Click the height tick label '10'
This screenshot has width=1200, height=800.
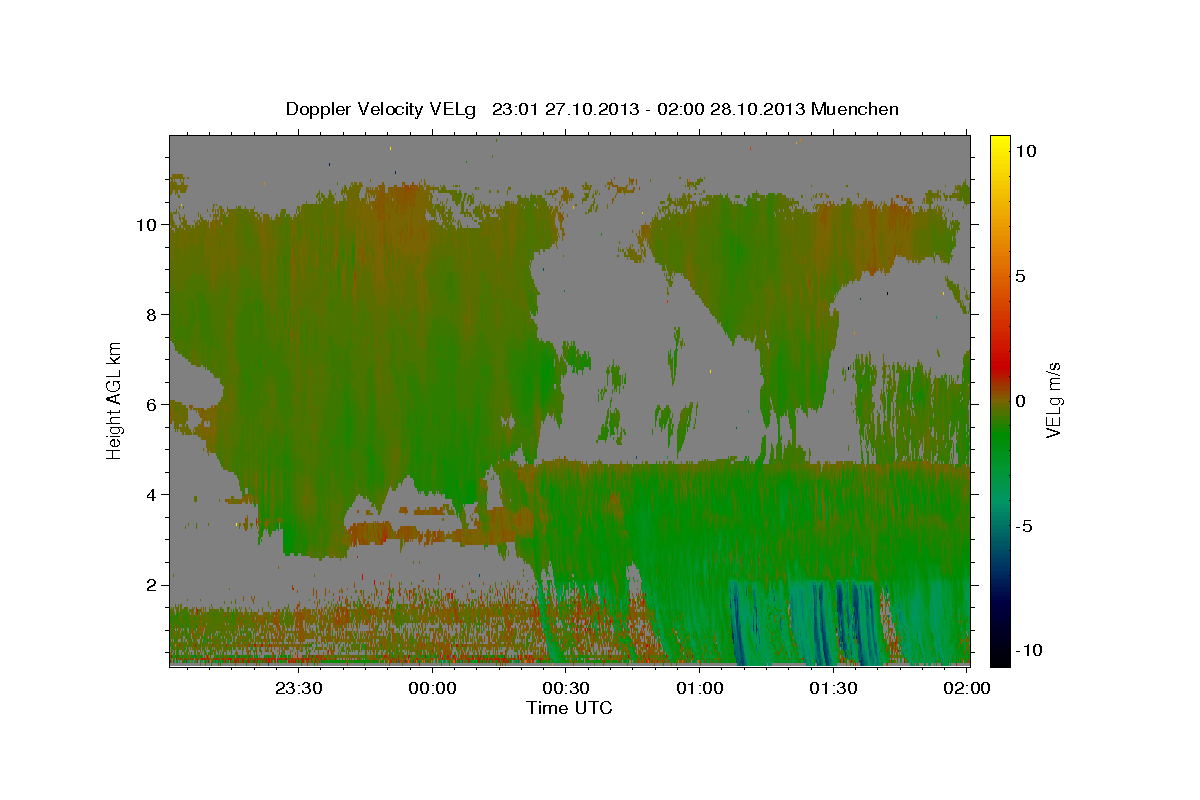click(x=146, y=225)
